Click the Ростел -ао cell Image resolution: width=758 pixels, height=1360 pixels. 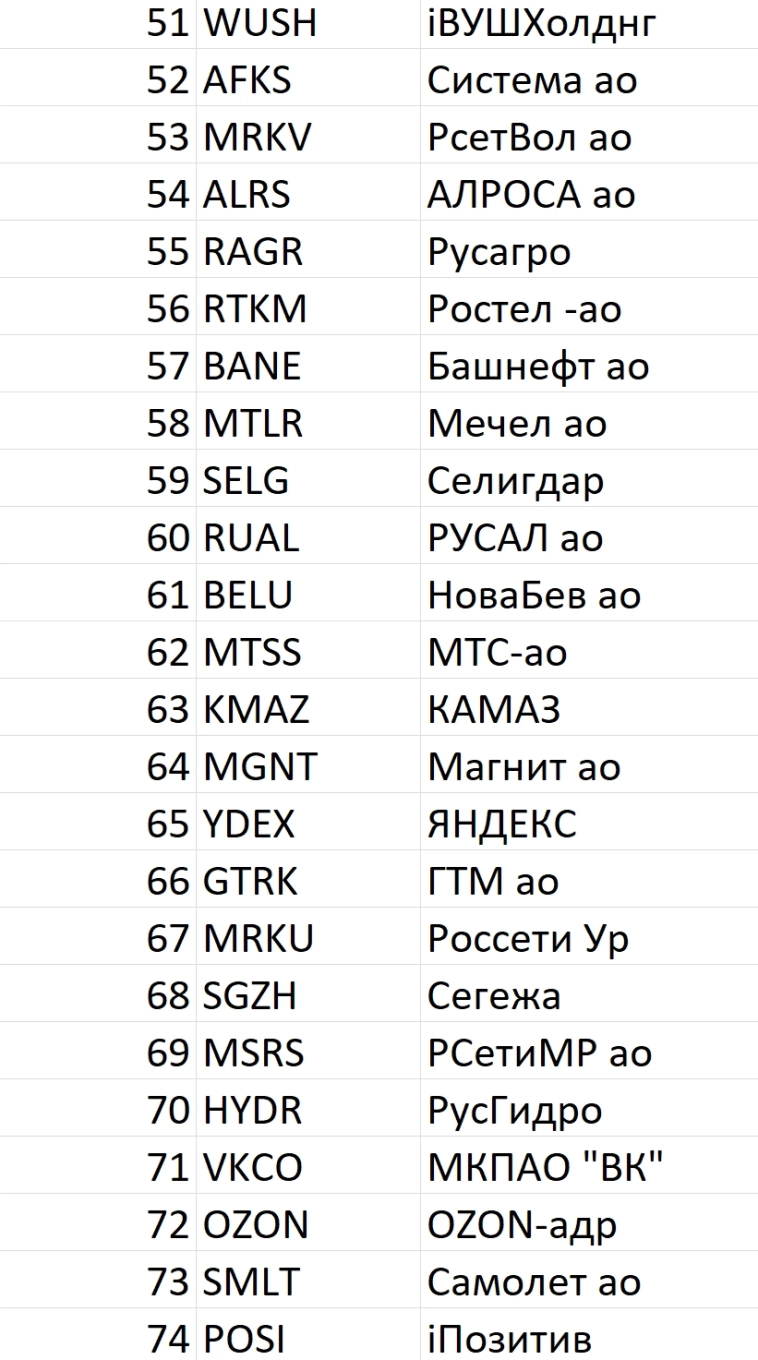[525, 309]
